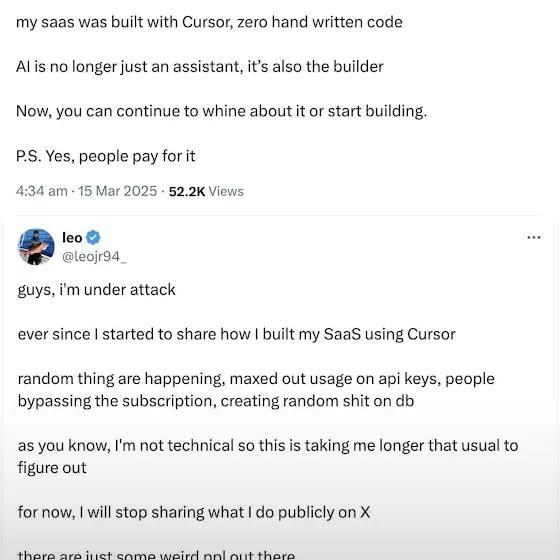Click the display name leo
The height and width of the screenshot is (560, 560).
(x=72, y=238)
